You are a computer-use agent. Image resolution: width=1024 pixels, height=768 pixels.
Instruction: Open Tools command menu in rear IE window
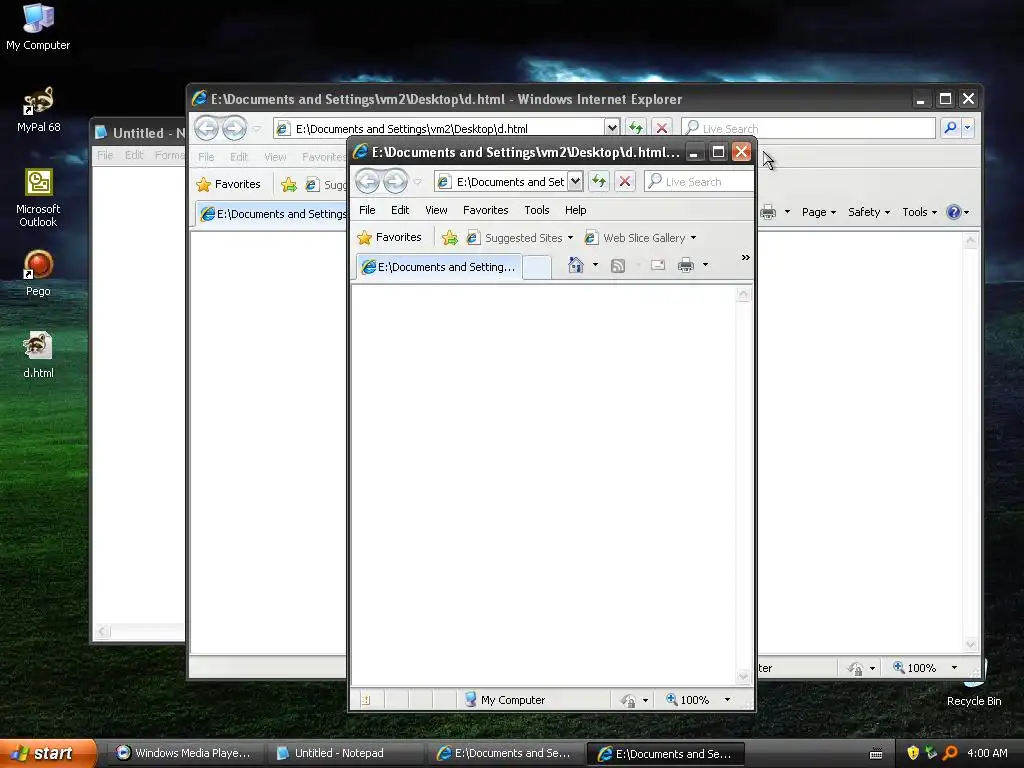point(920,212)
